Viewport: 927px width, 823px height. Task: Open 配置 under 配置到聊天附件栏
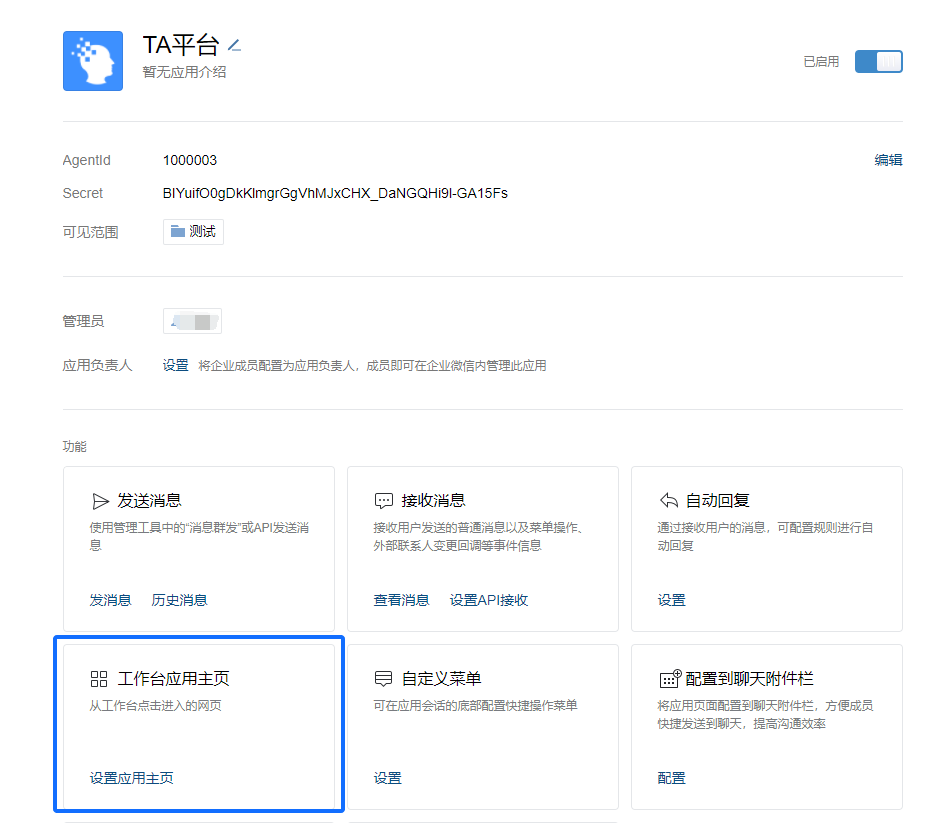coord(671,778)
